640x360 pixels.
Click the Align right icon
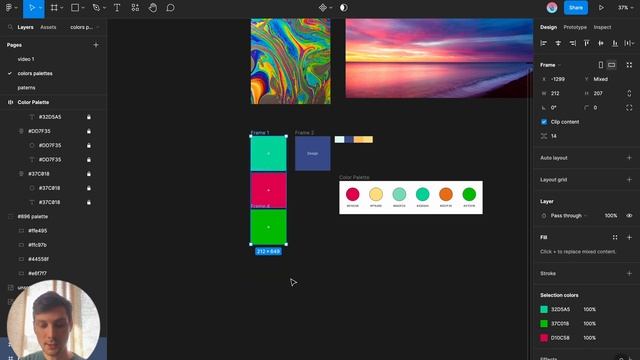coord(572,43)
